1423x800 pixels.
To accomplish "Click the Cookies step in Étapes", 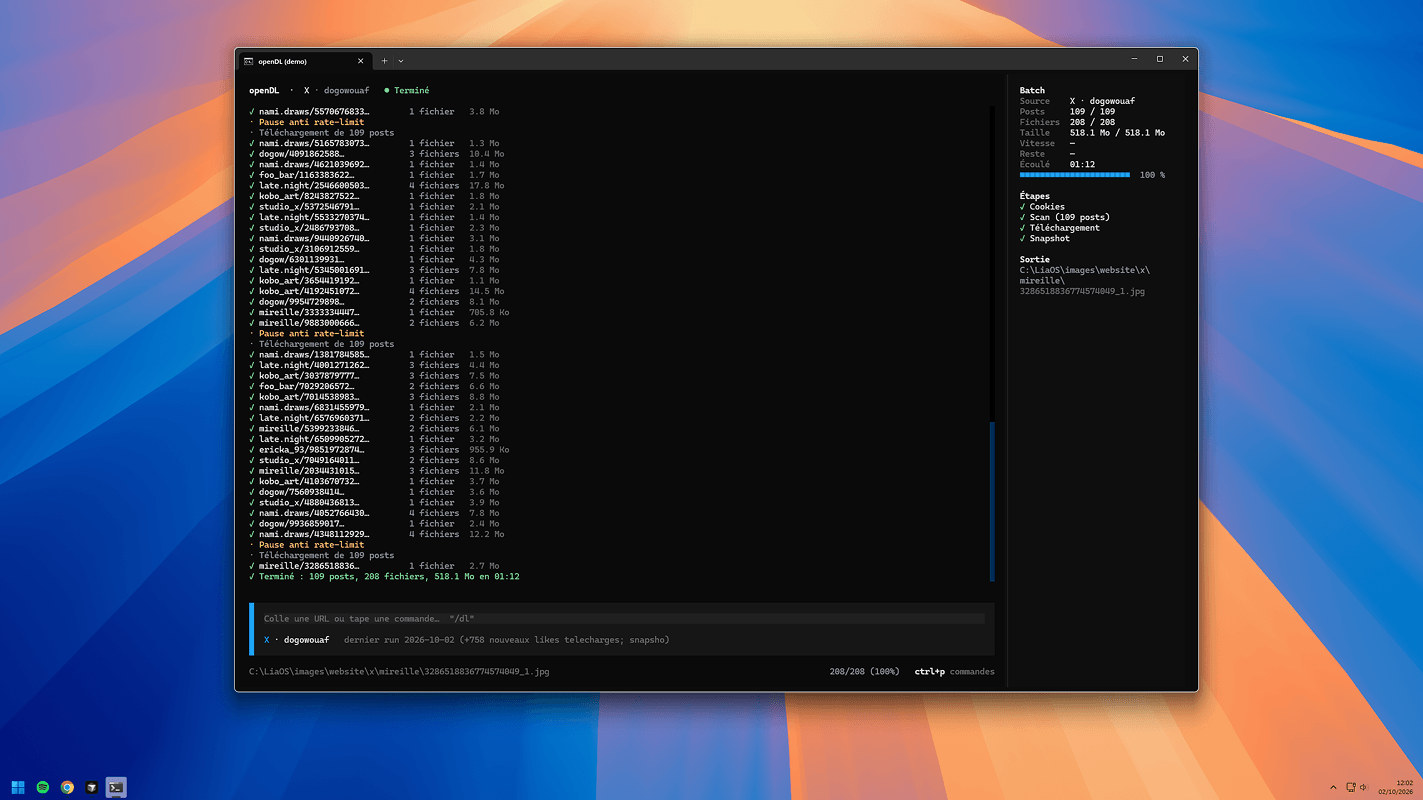I will click(x=1042, y=207).
